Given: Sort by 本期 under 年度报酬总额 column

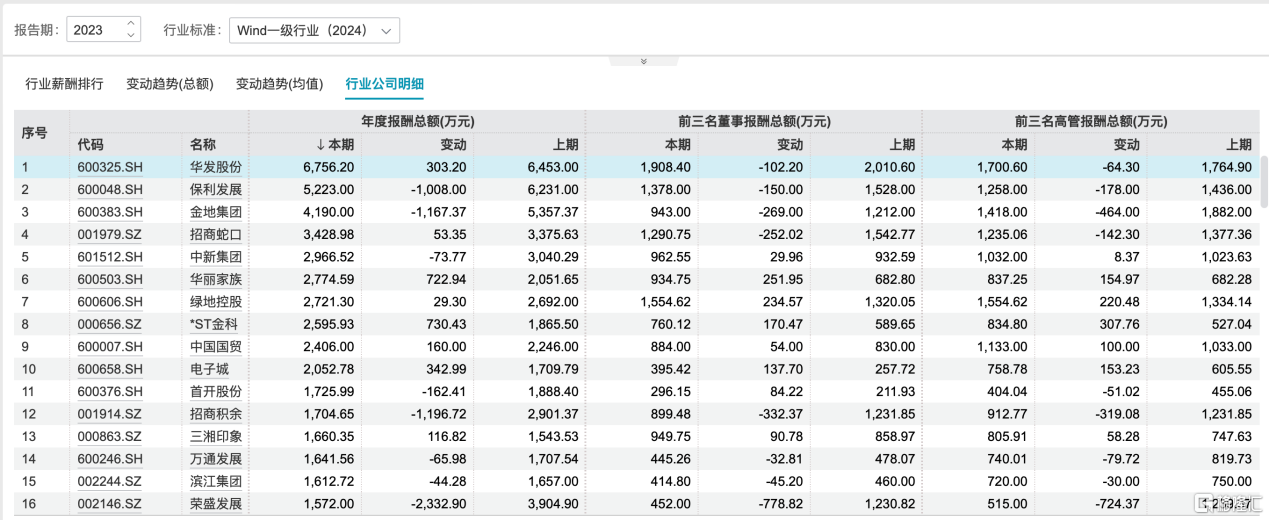Looking at the screenshot, I should [335, 145].
